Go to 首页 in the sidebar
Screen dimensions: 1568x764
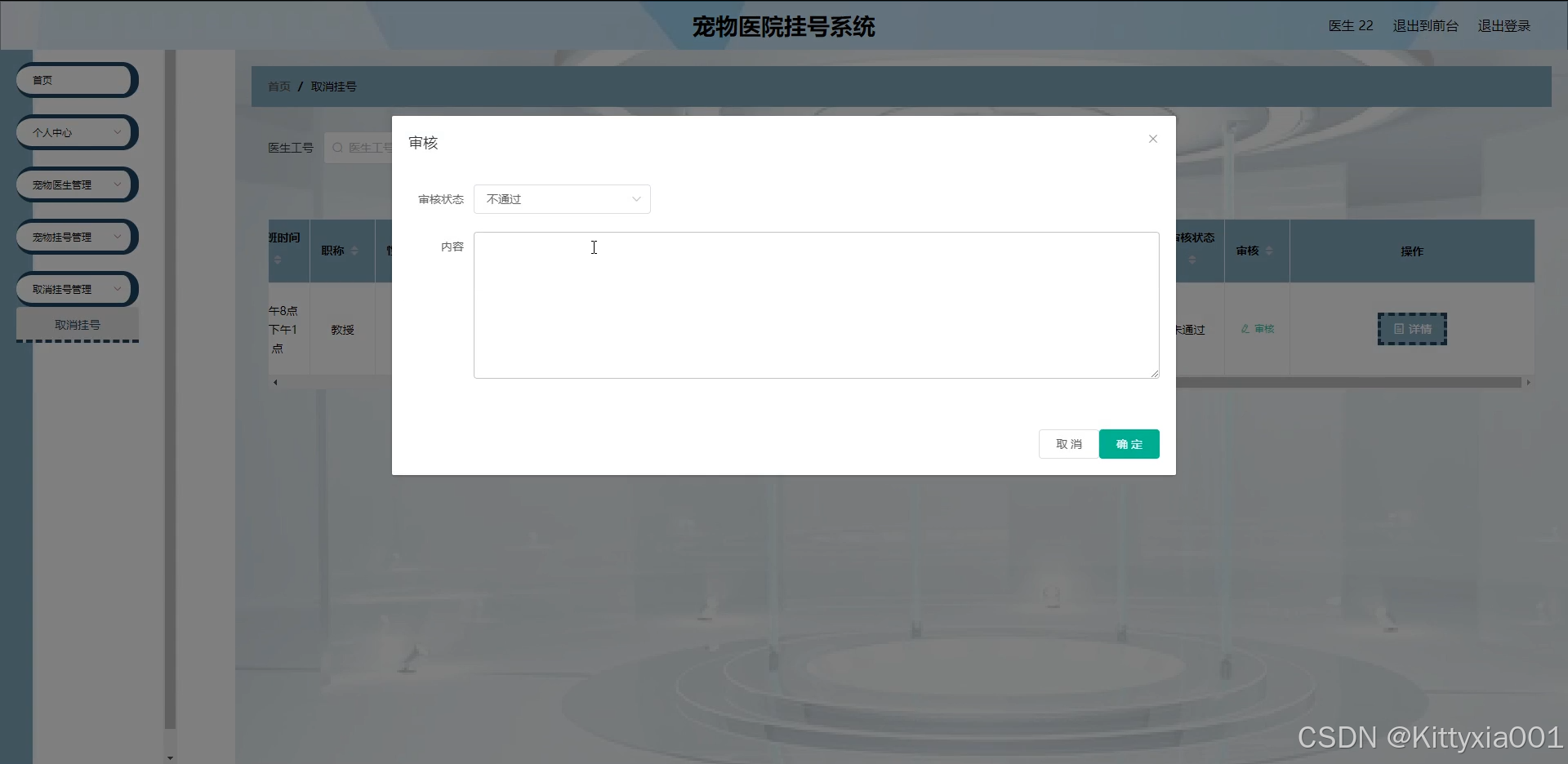[75, 80]
